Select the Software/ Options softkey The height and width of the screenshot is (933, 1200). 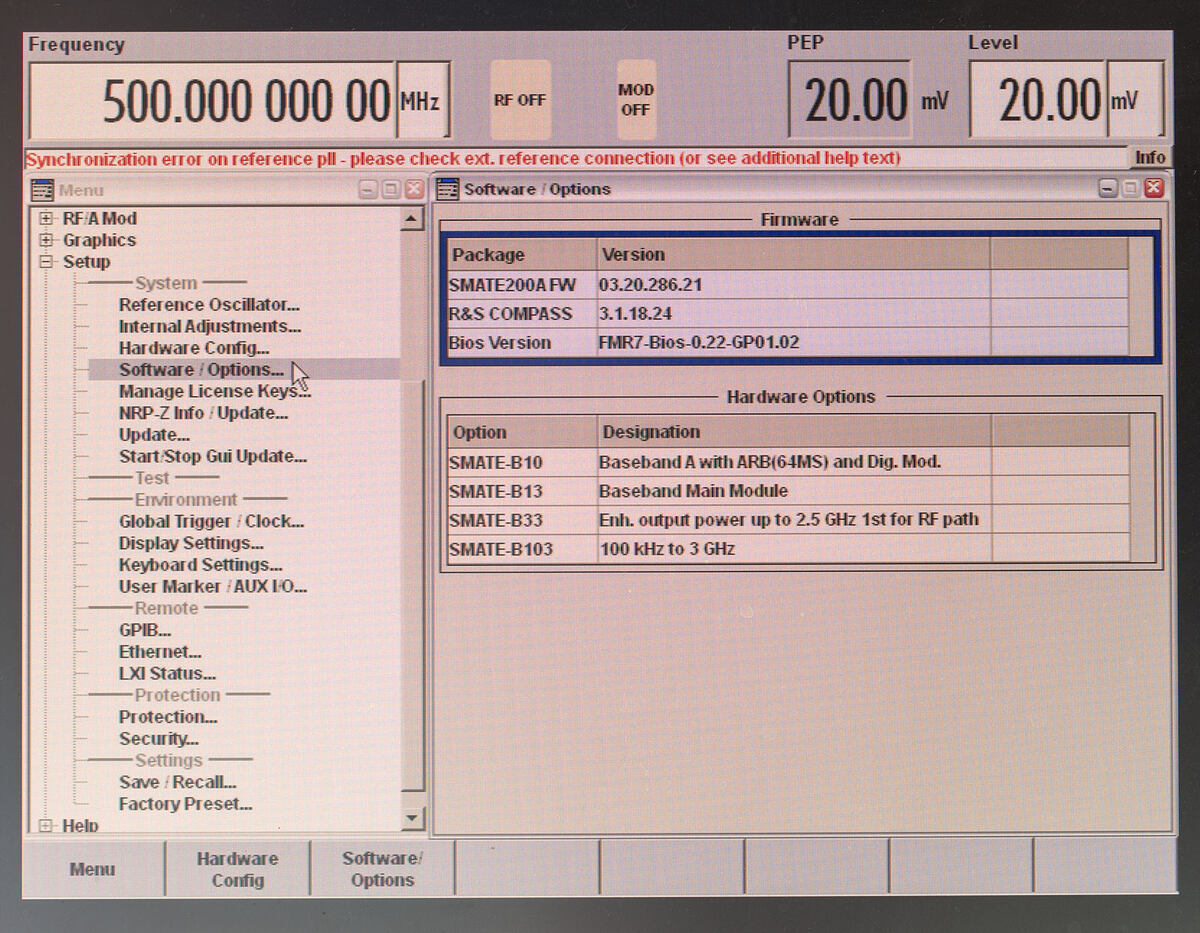tap(382, 869)
